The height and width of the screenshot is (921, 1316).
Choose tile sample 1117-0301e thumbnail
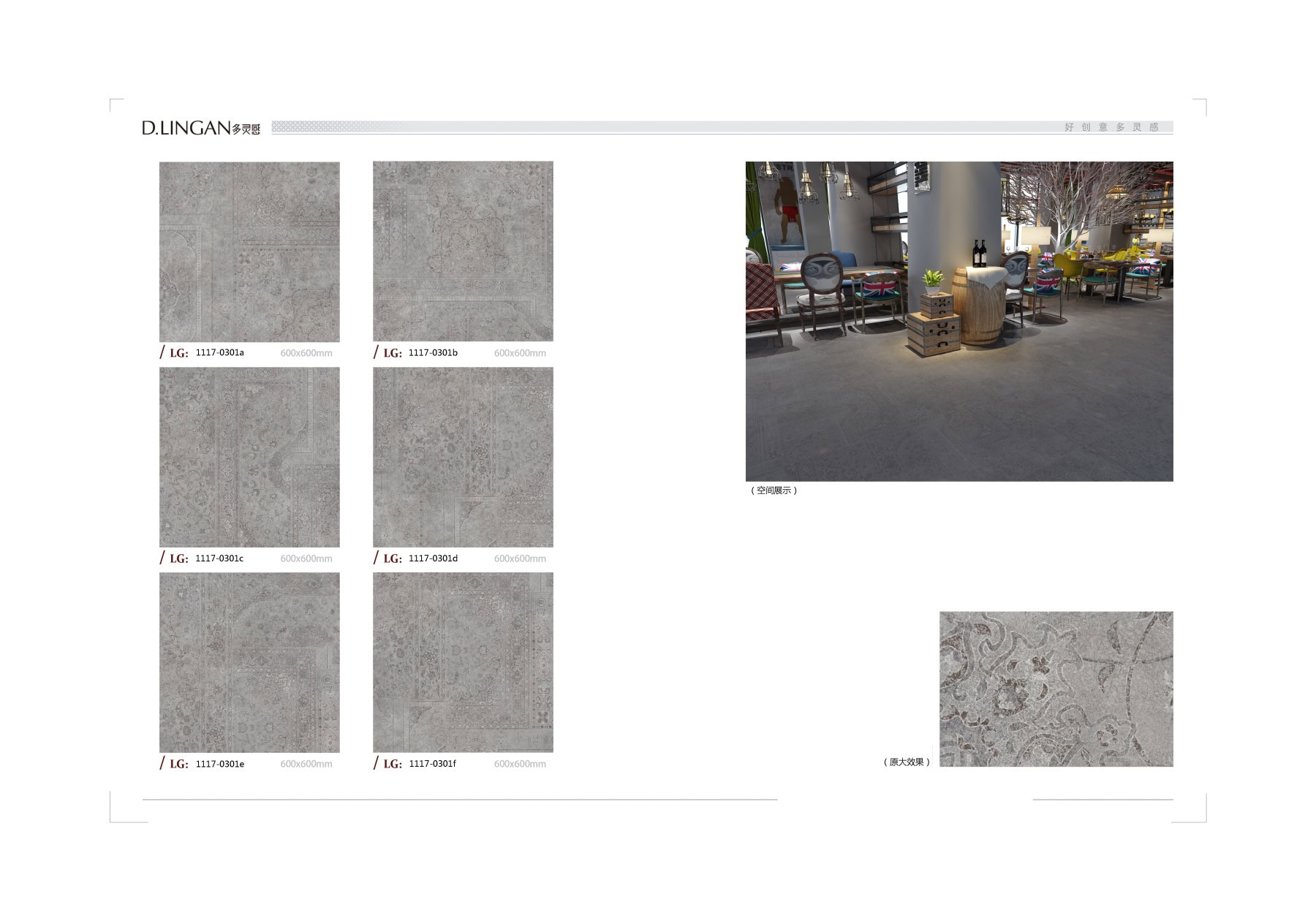click(x=249, y=662)
